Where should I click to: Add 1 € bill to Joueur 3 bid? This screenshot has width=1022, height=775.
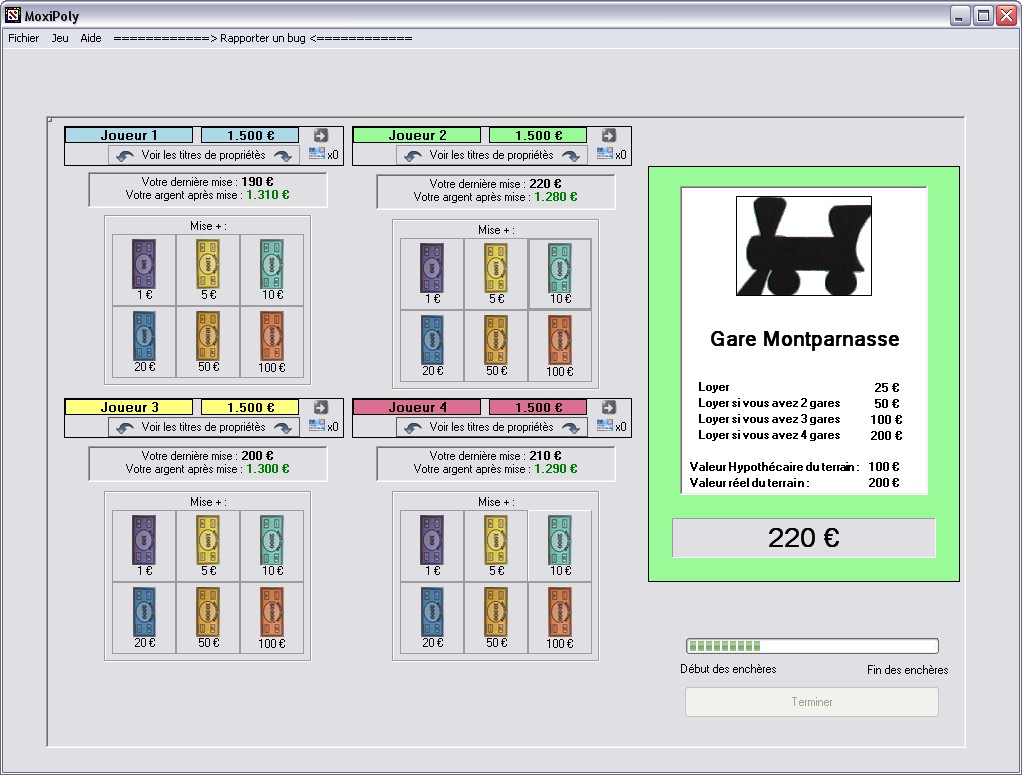pos(144,546)
